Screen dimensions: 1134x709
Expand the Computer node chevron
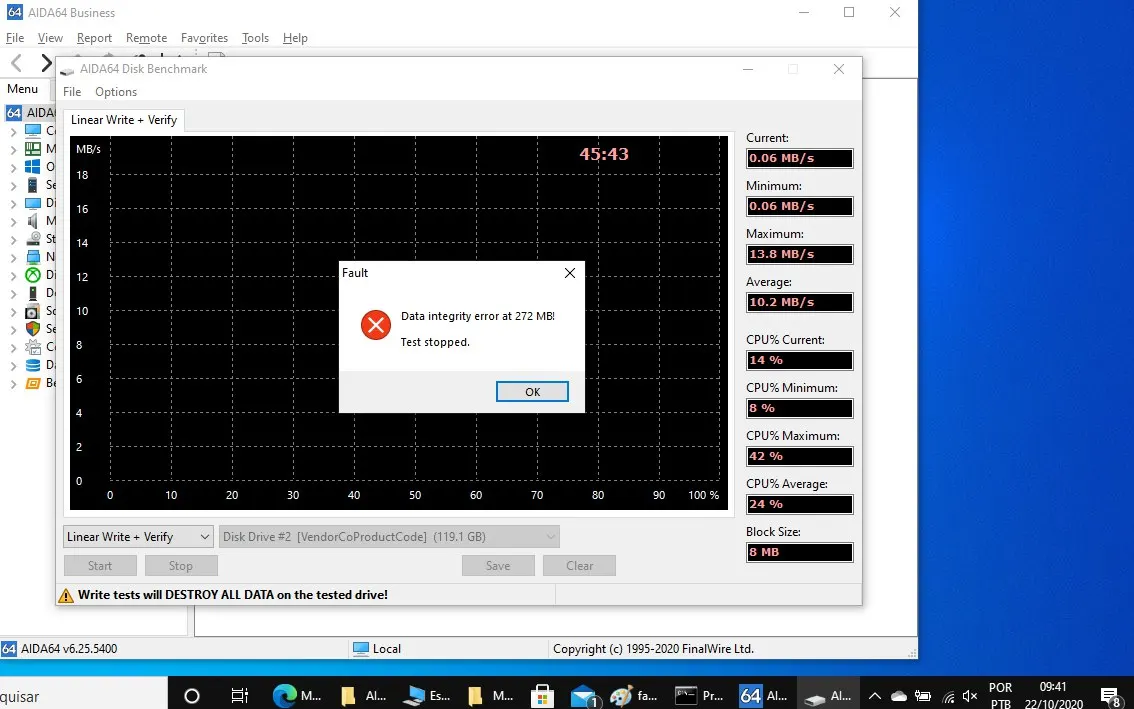point(13,132)
